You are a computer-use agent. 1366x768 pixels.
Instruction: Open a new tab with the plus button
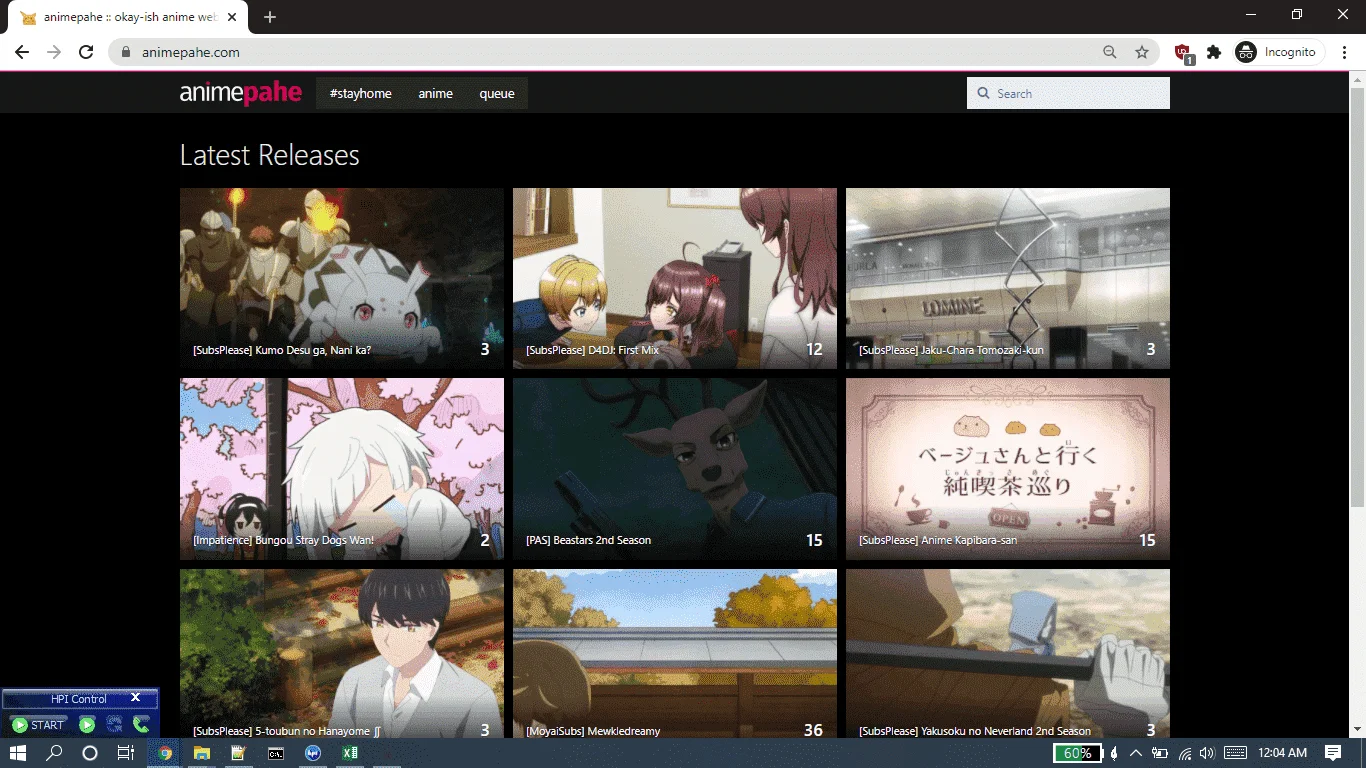point(270,17)
